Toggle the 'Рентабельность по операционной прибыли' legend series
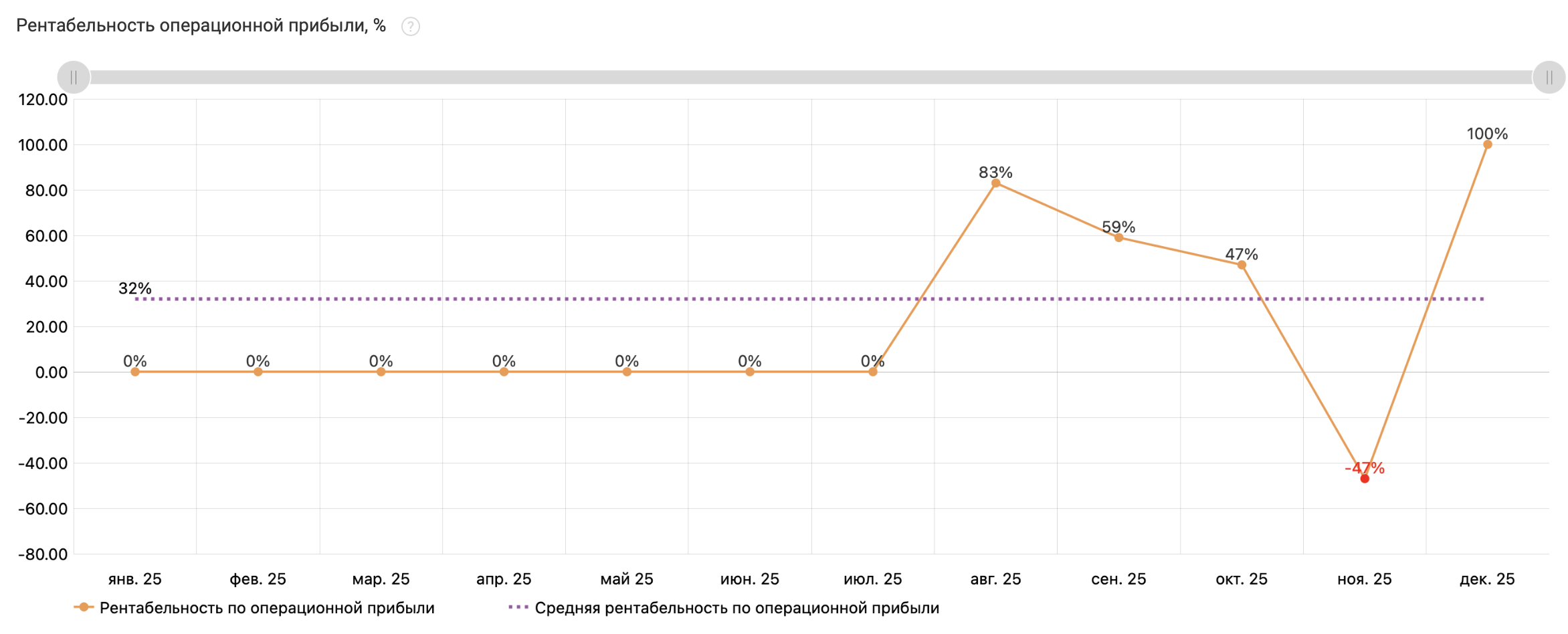 pyautogui.click(x=267, y=608)
